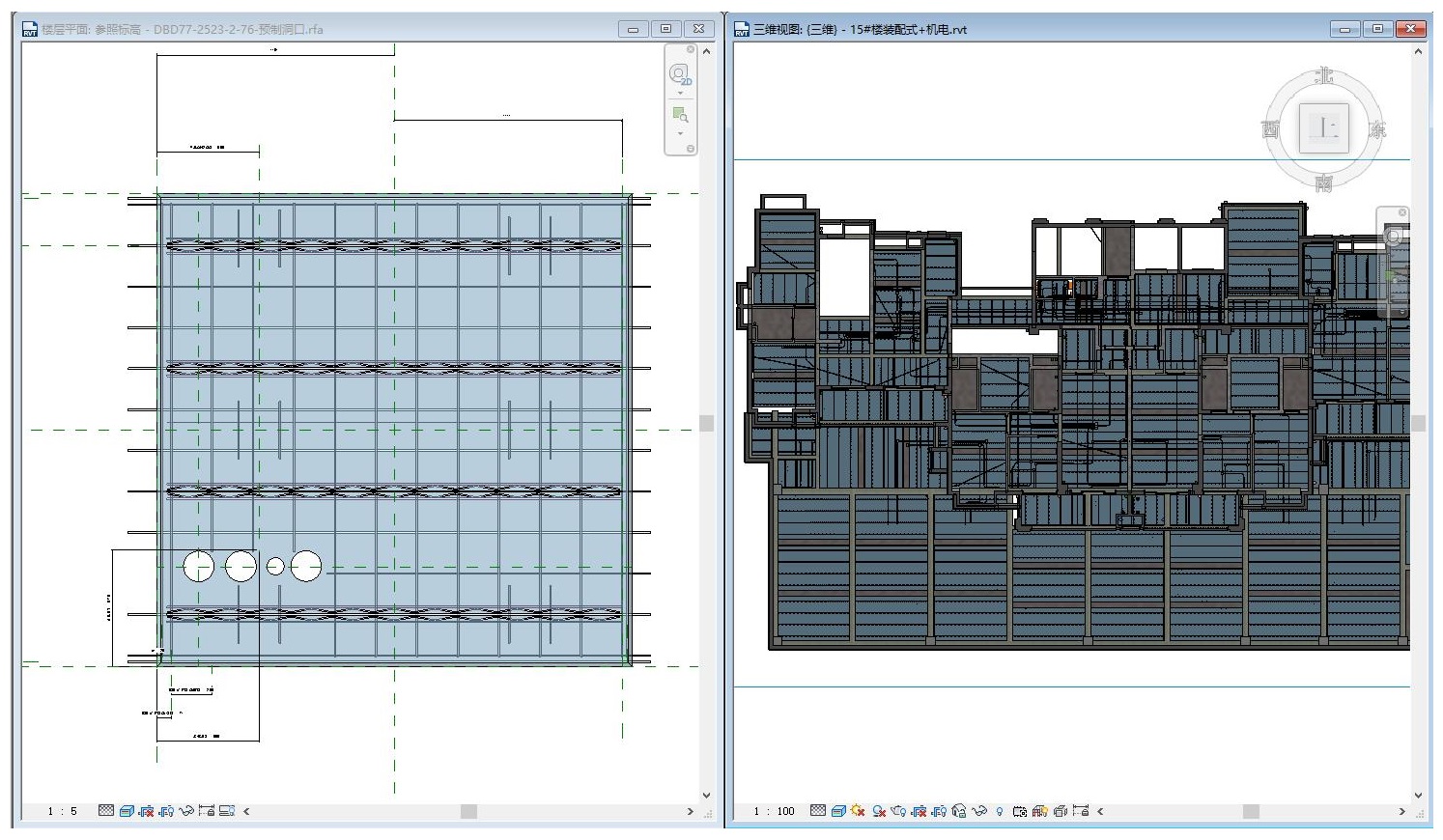Maximize the 3D view window
Viewport: 1443px width, 840px height.
1377,29
